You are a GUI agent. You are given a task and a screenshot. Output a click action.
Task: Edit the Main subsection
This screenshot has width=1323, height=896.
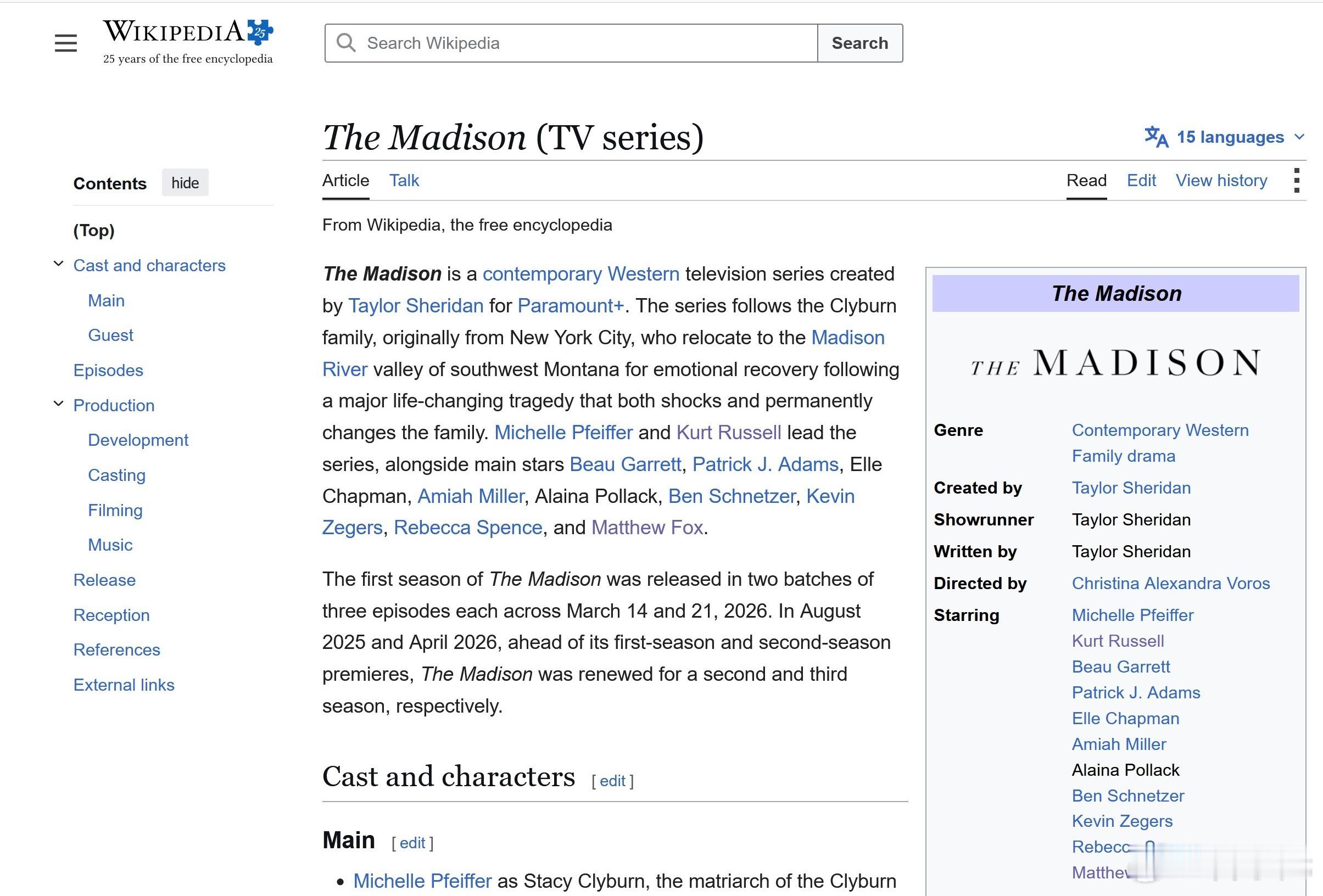[x=412, y=843]
